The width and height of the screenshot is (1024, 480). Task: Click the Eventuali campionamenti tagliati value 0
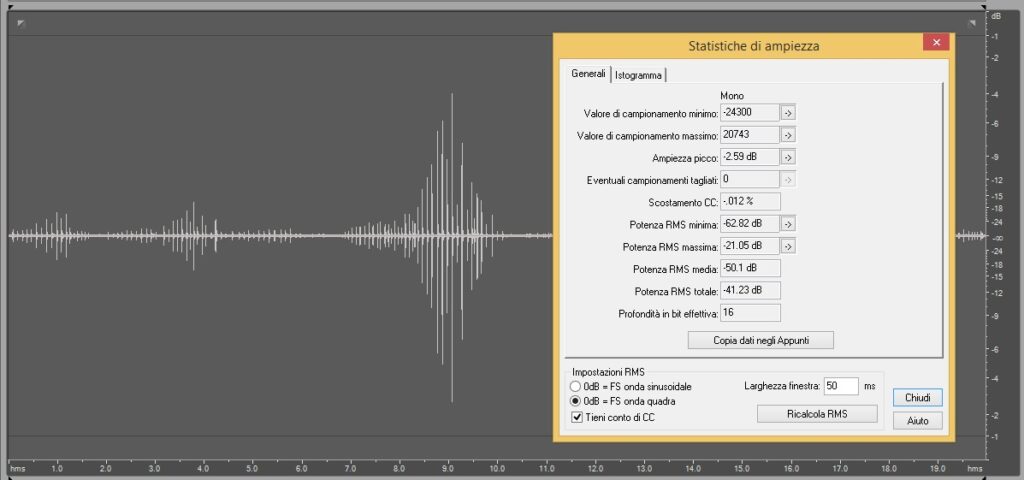(750, 180)
